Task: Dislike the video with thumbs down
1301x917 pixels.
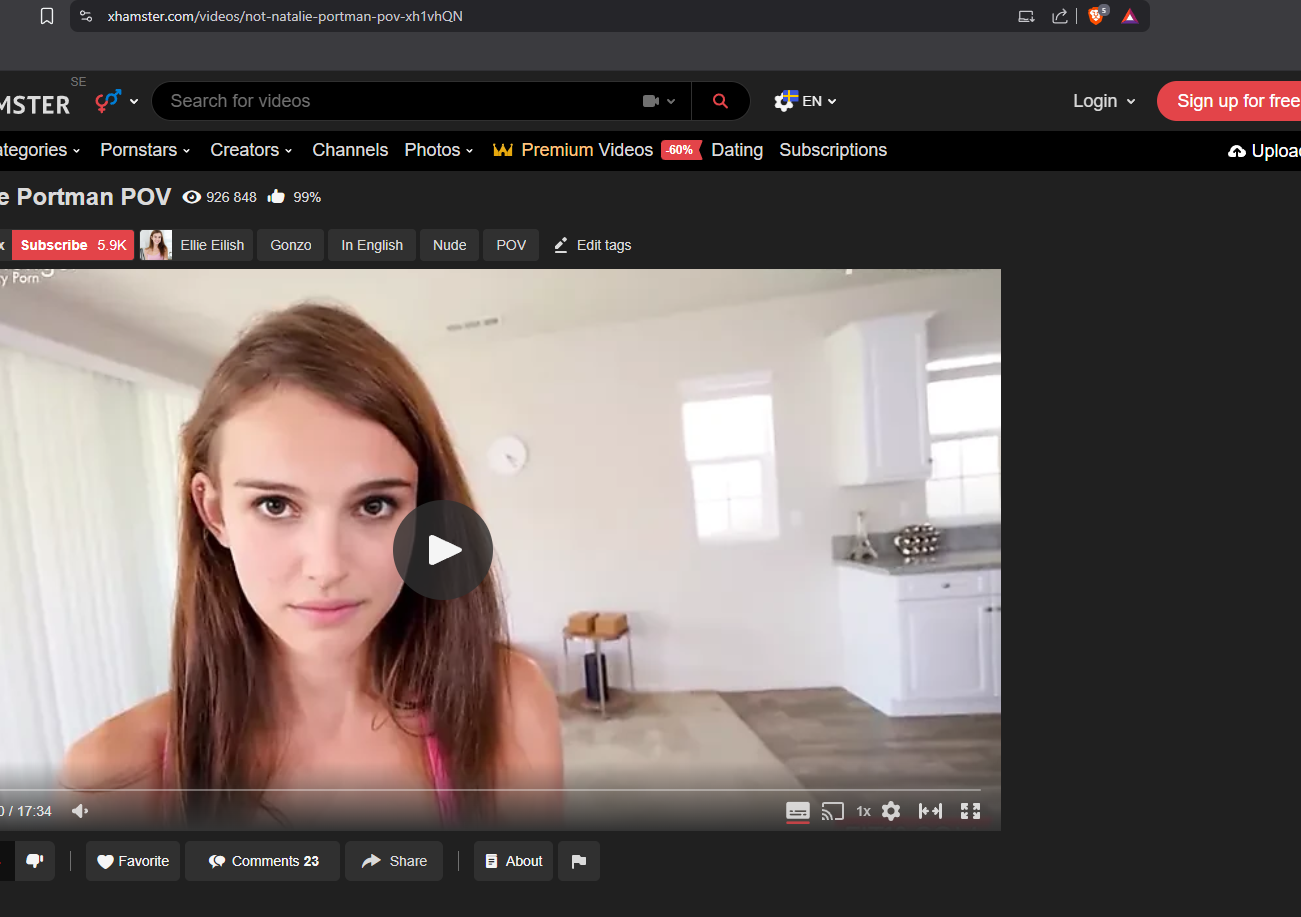Action: pos(34,861)
